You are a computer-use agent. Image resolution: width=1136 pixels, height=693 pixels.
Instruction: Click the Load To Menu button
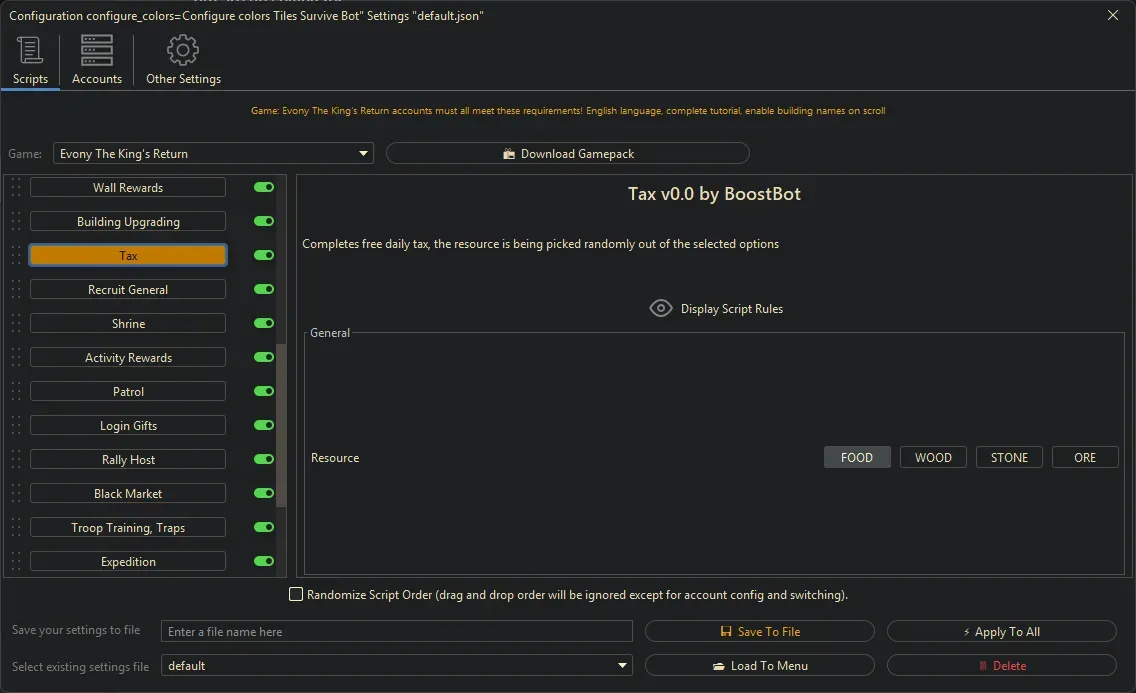(x=760, y=665)
